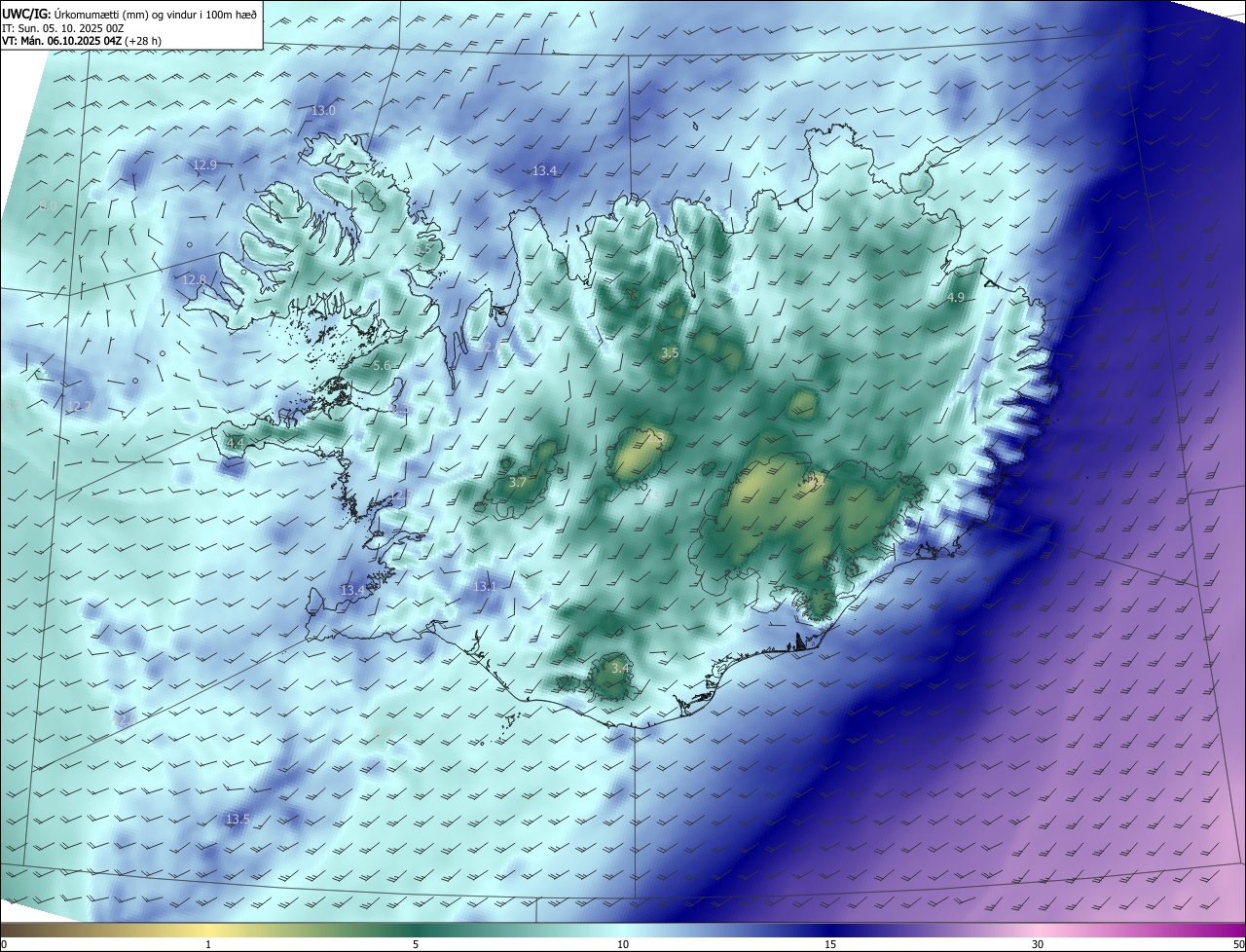The width and height of the screenshot is (1246, 952).
Task: Click the UWC/IG Úrkomumætti title line
Action: 129,14
